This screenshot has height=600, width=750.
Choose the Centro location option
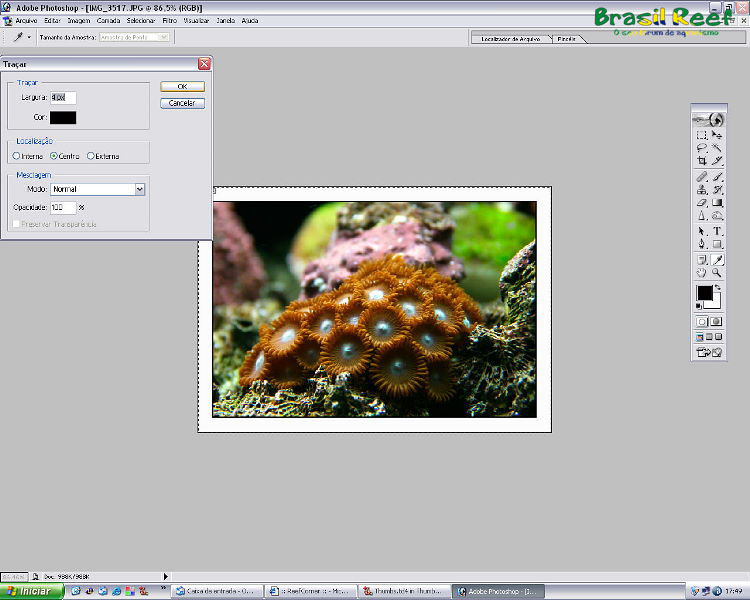click(54, 156)
